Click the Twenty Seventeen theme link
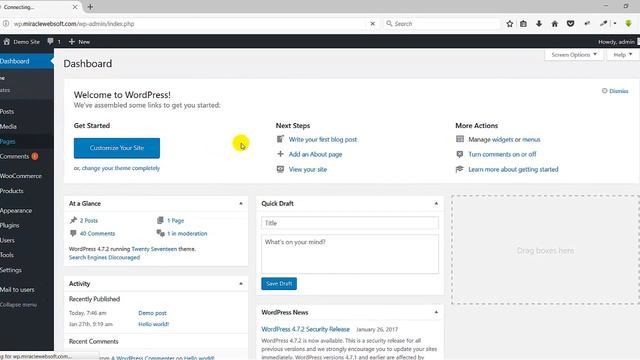Viewport: 640px width, 360px height. pyautogui.click(x=154, y=249)
